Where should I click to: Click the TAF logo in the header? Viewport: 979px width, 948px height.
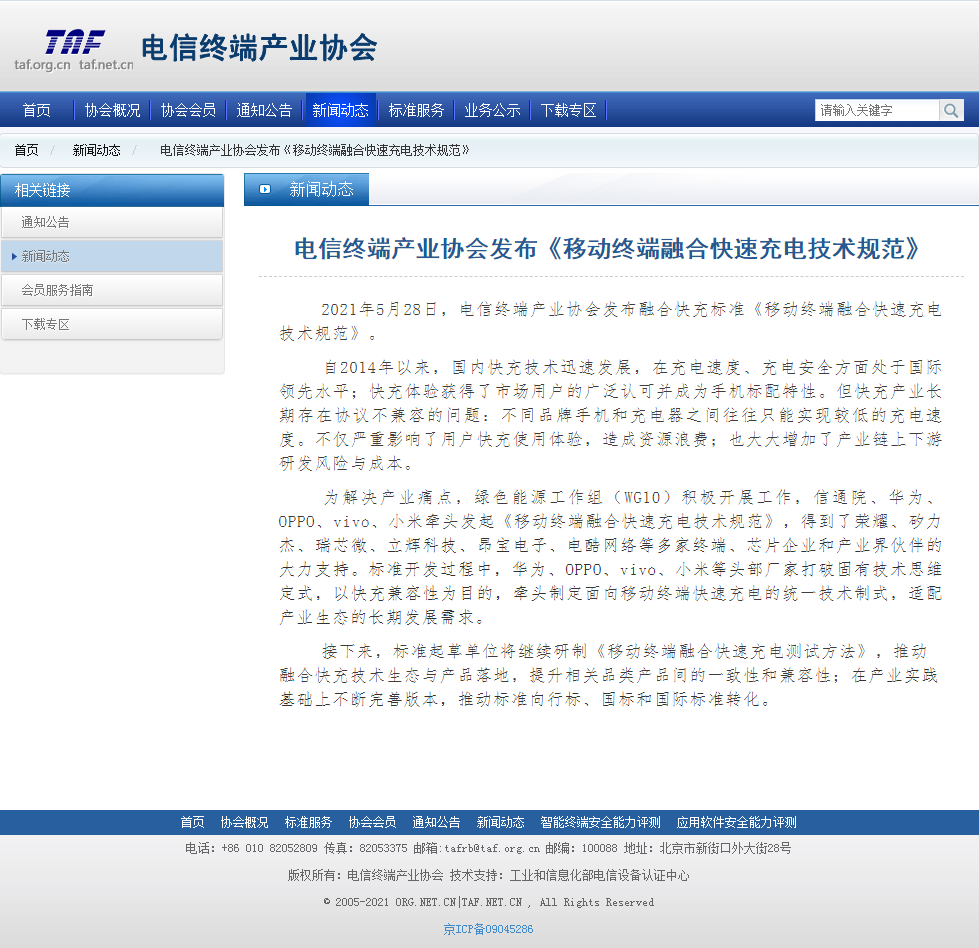coord(74,48)
